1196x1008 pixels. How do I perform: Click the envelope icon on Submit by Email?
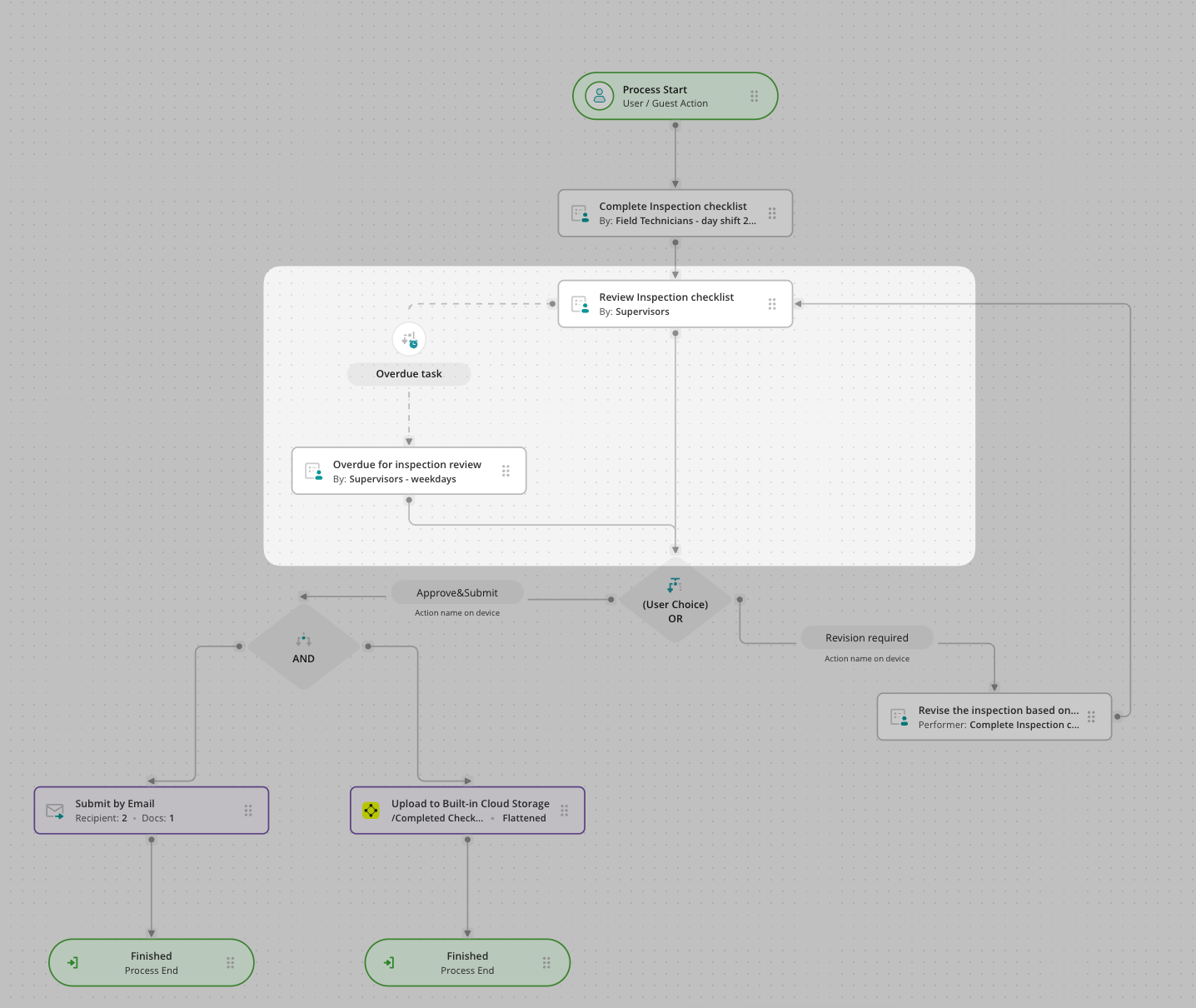[x=55, y=811]
